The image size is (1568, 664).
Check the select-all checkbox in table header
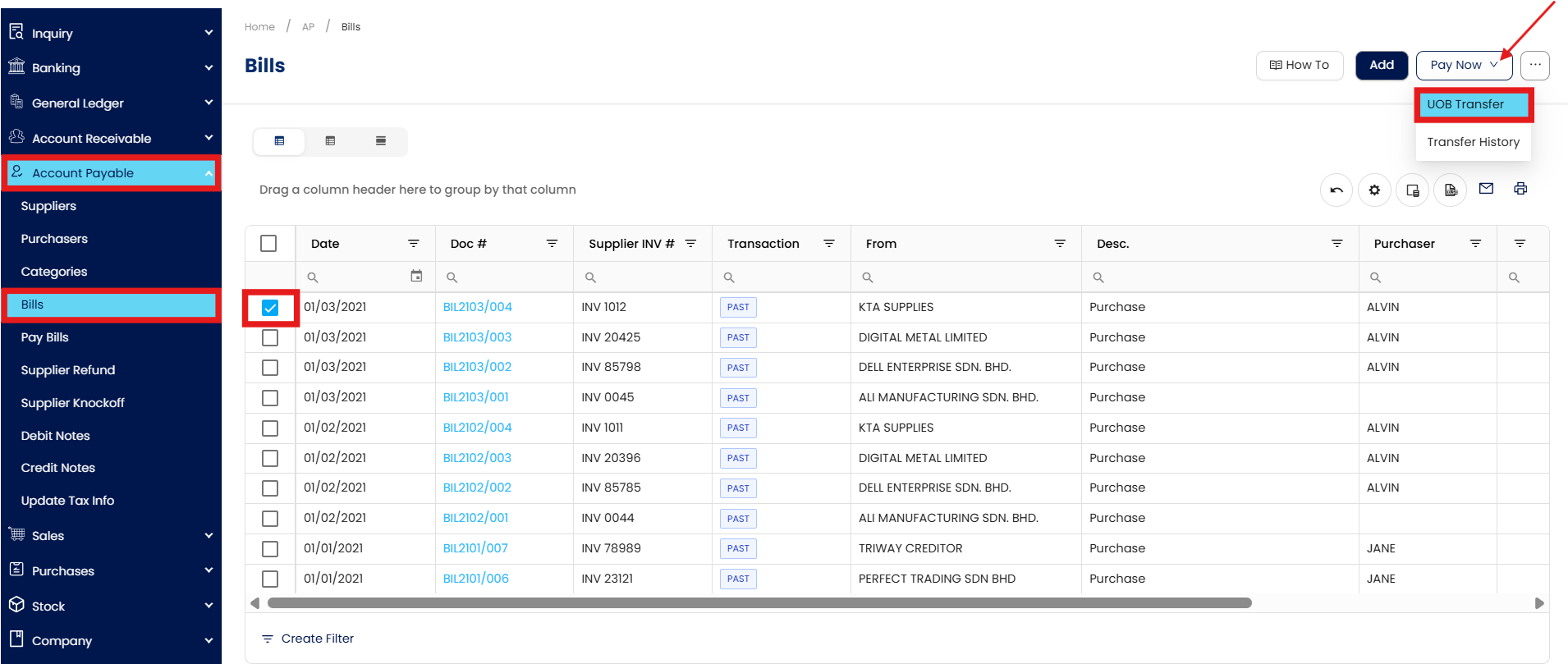pos(268,244)
